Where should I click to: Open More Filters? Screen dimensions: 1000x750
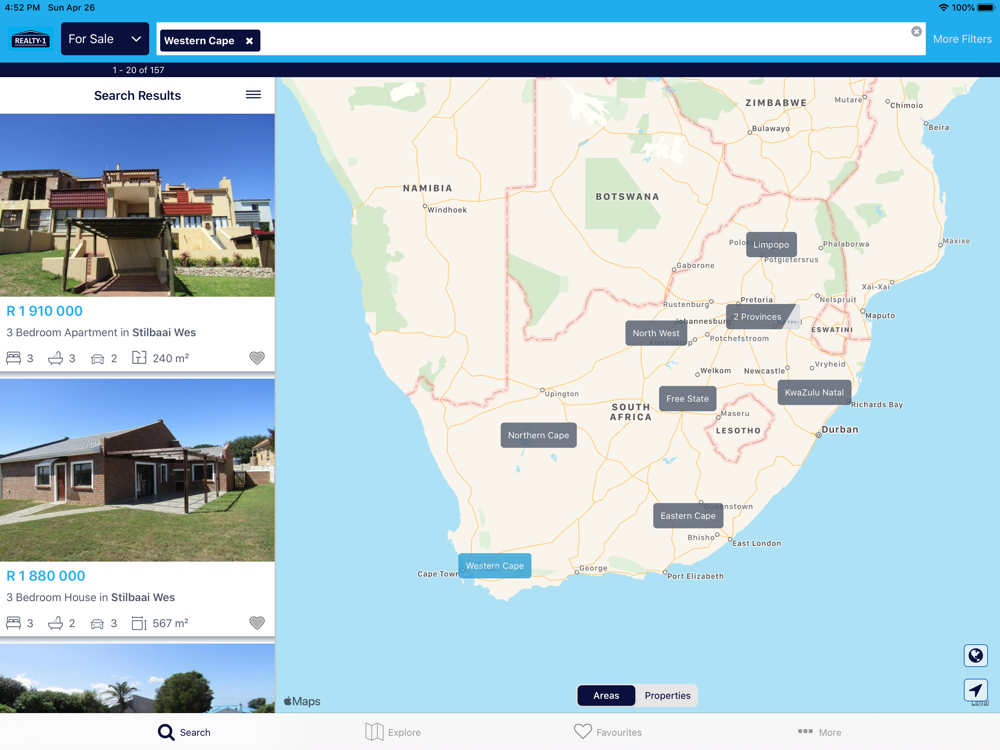[x=962, y=39]
